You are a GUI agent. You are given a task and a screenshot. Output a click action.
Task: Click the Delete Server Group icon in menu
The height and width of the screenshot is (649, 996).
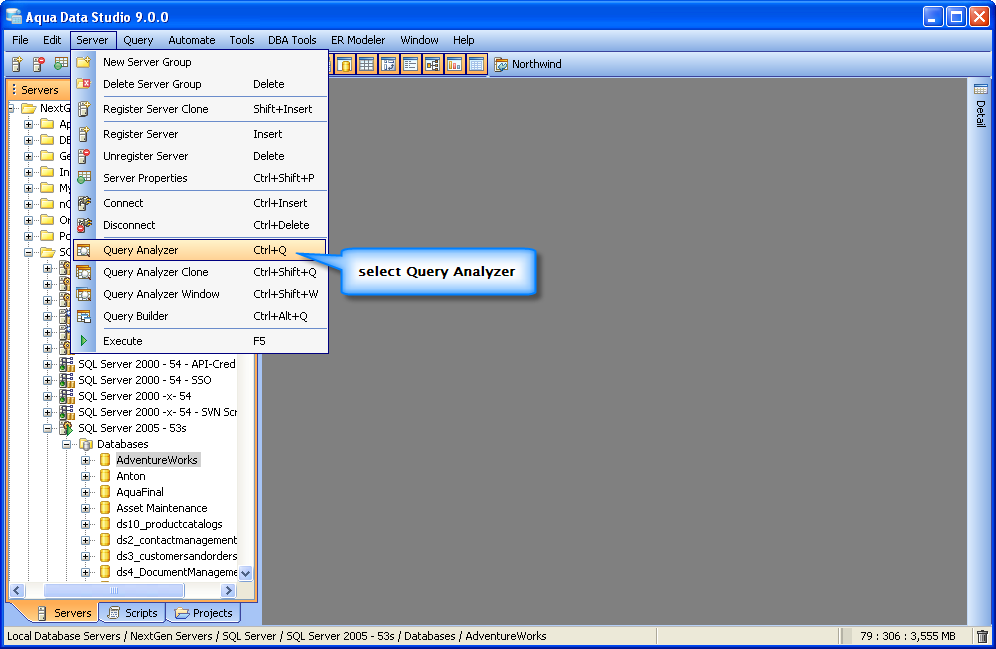pyautogui.click(x=84, y=84)
